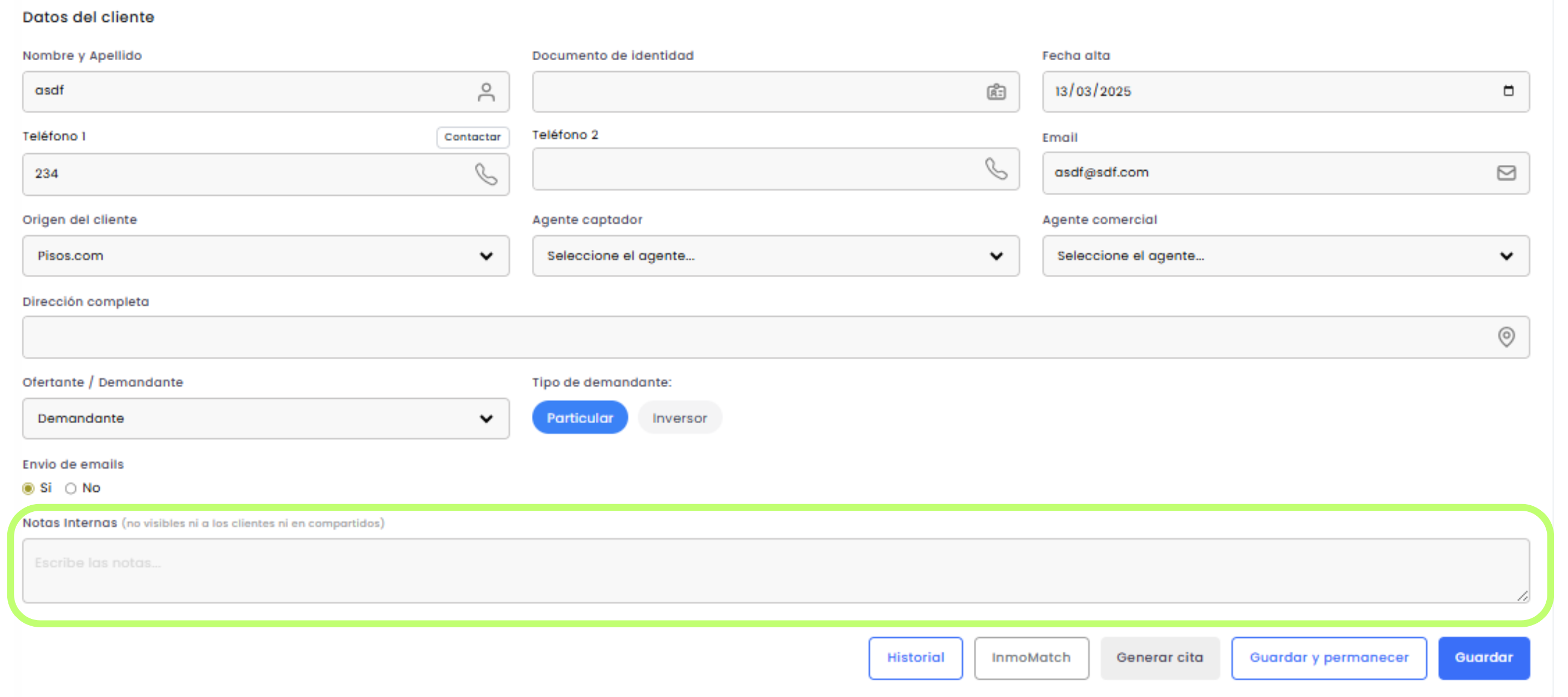Open the calendar picker icon in Fecha alta

1508,91
